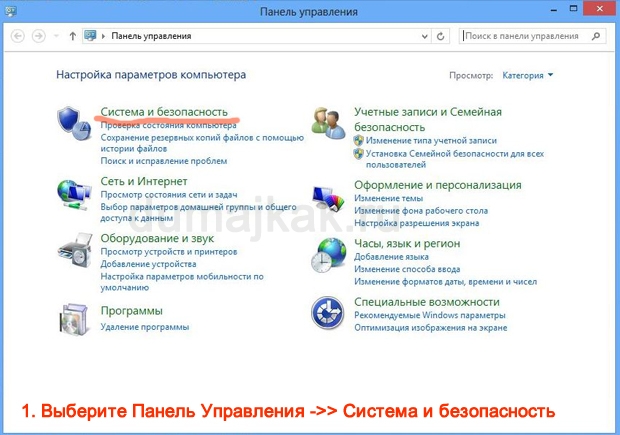Open the Programs disc box icon

point(74,320)
